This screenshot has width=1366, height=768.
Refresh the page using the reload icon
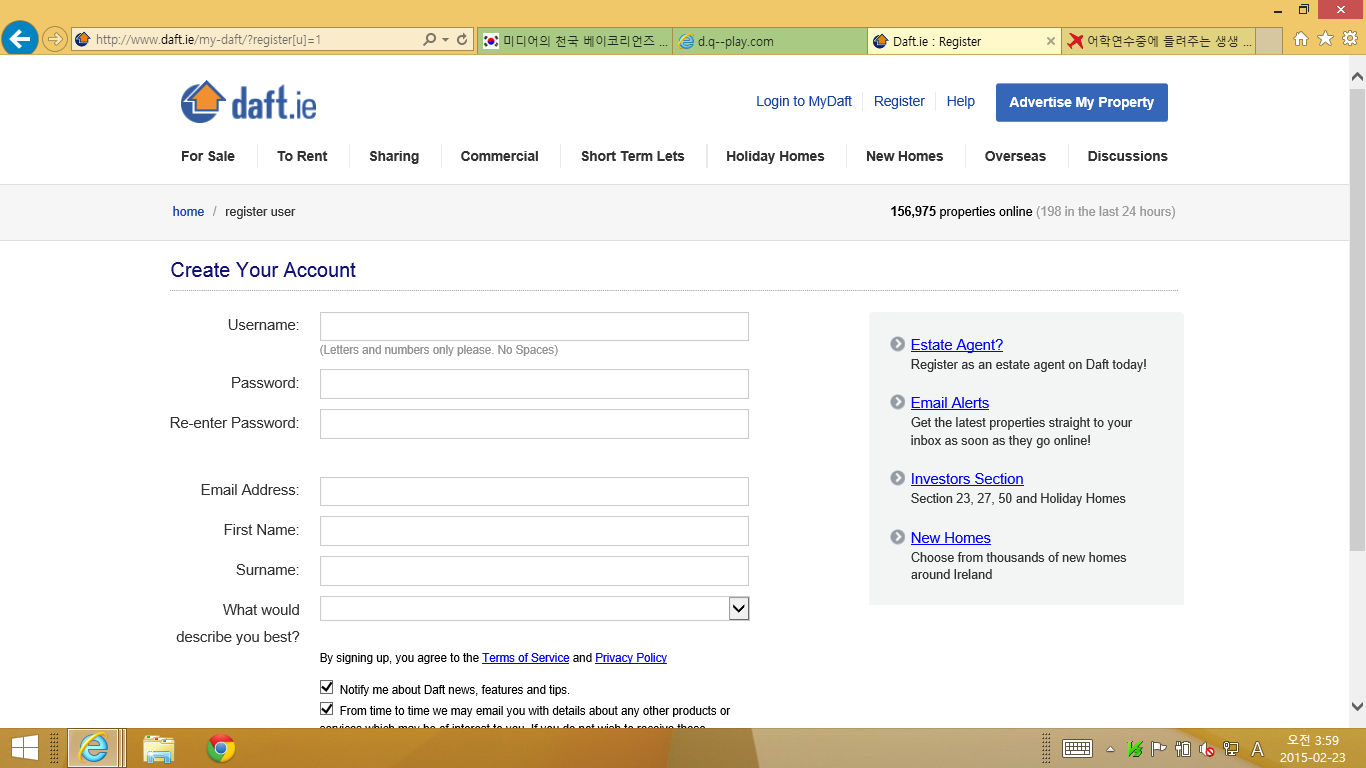[x=462, y=40]
